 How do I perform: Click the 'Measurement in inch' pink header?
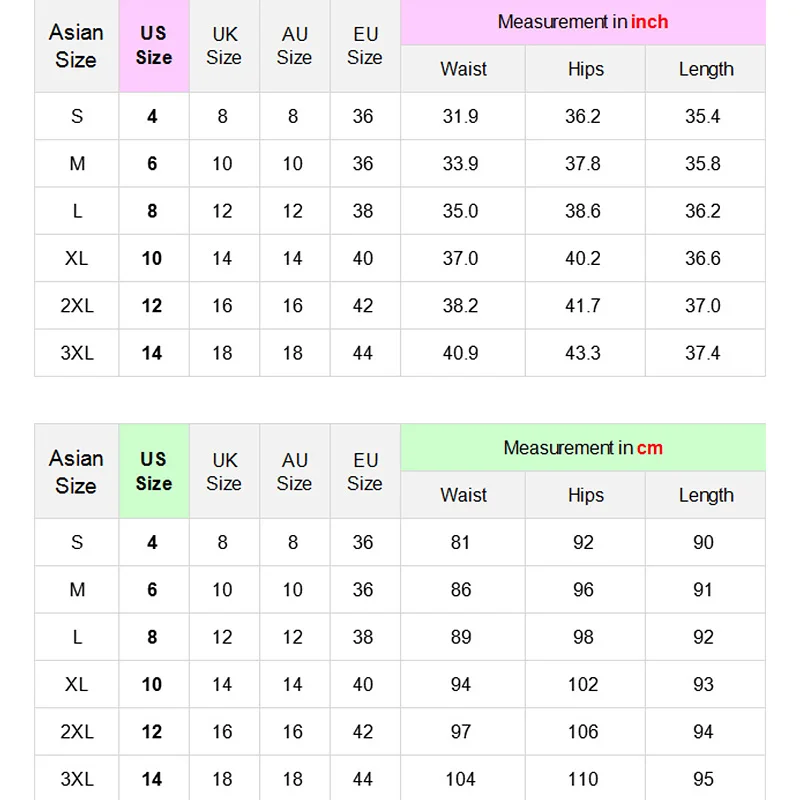[583, 22]
